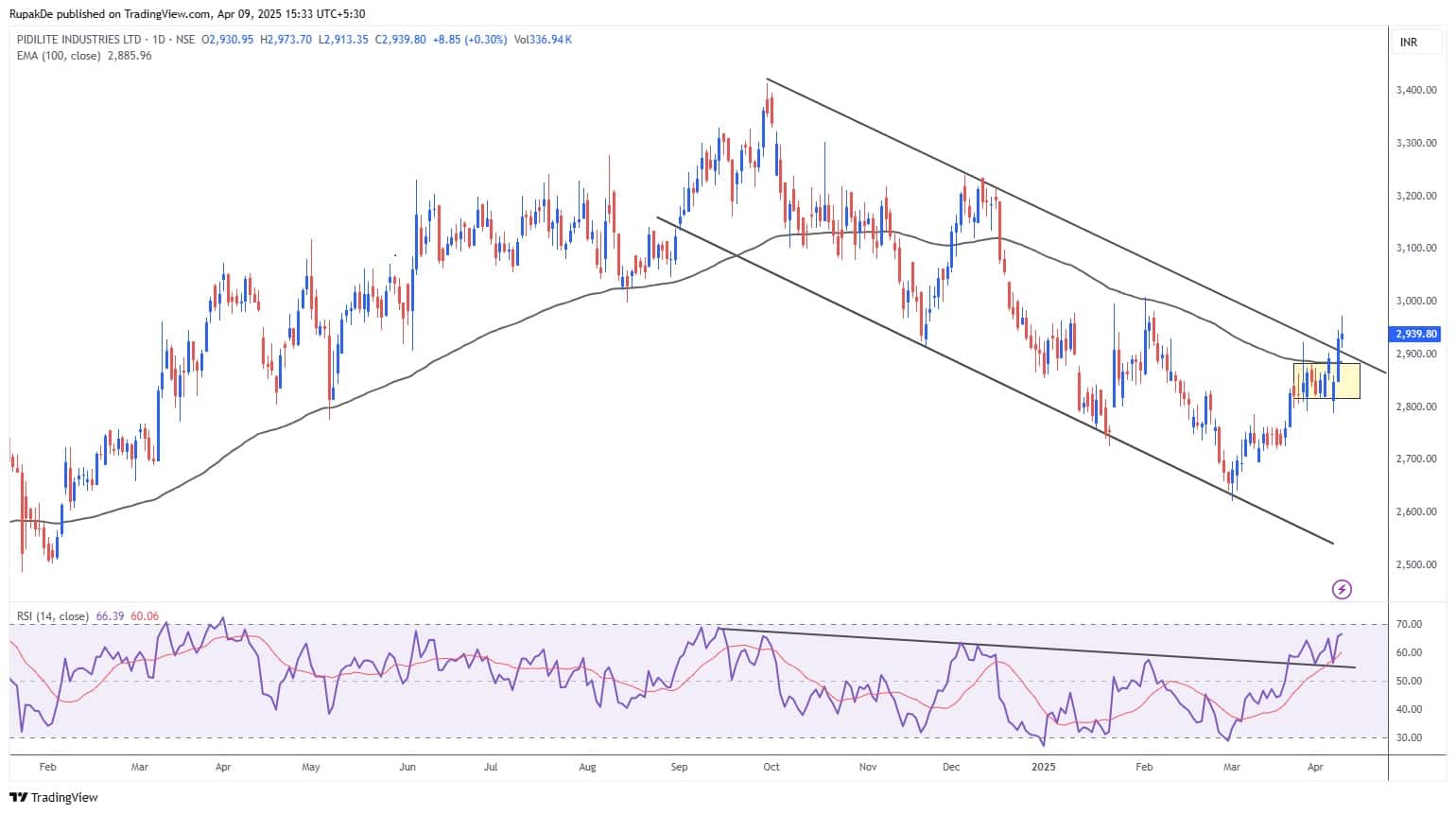Screen dimensions: 1456x814
Task: Click the PIDILITE INDUSTRIES LTD symbol title
Action: pos(79,40)
